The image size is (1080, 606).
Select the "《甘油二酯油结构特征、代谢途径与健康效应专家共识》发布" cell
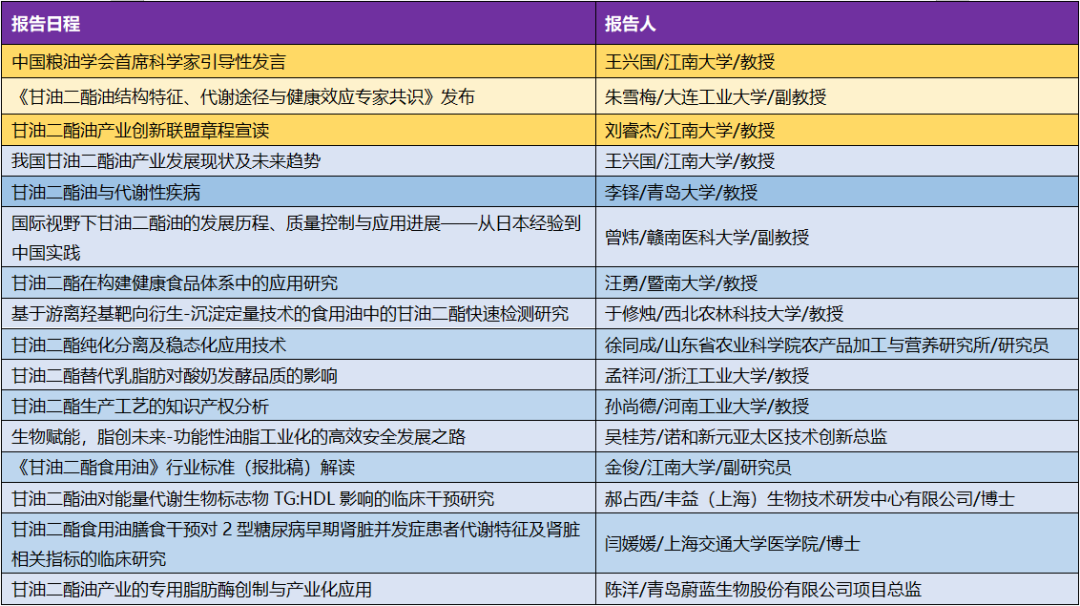point(298,96)
